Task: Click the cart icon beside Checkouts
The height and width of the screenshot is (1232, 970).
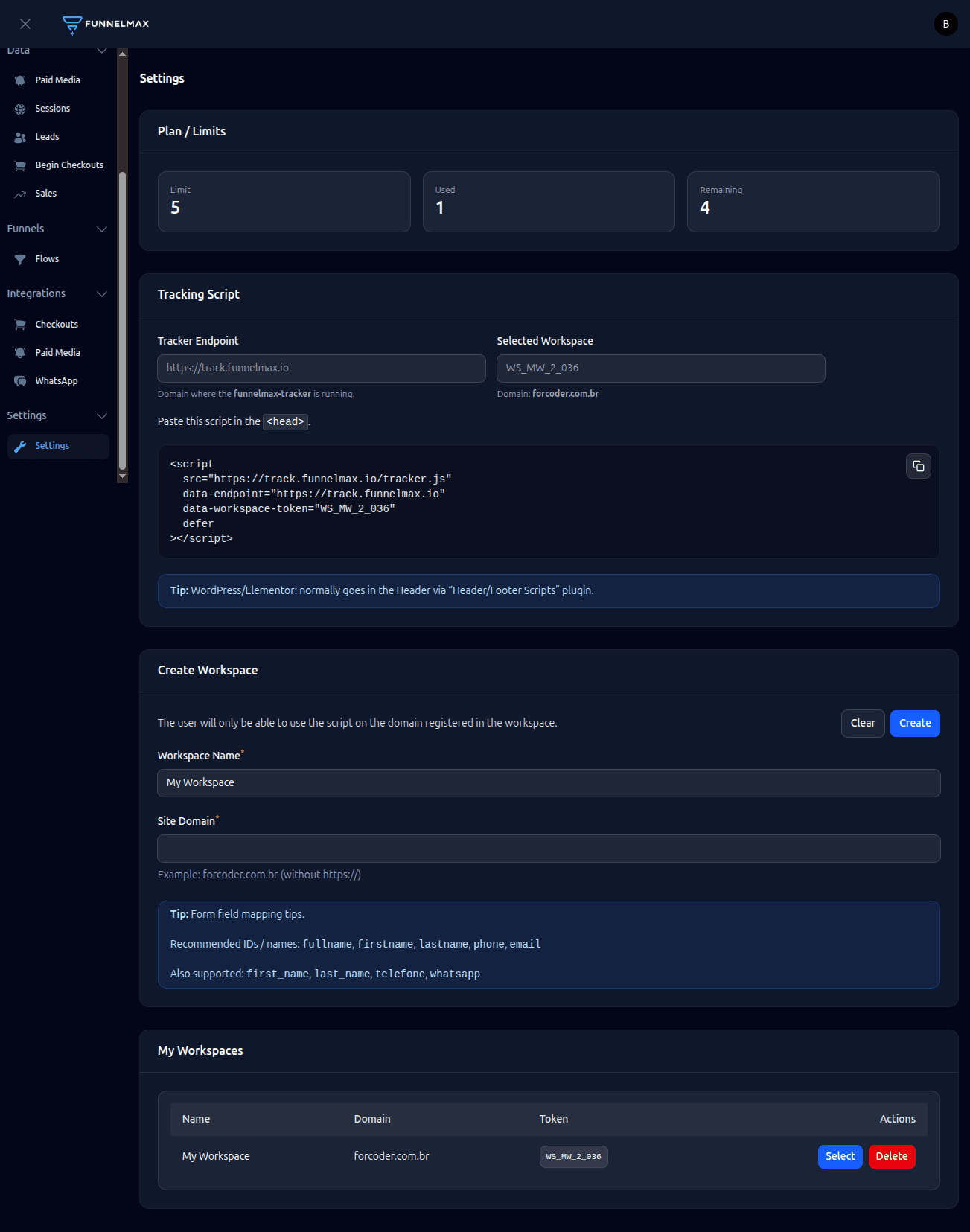Action: 20,325
